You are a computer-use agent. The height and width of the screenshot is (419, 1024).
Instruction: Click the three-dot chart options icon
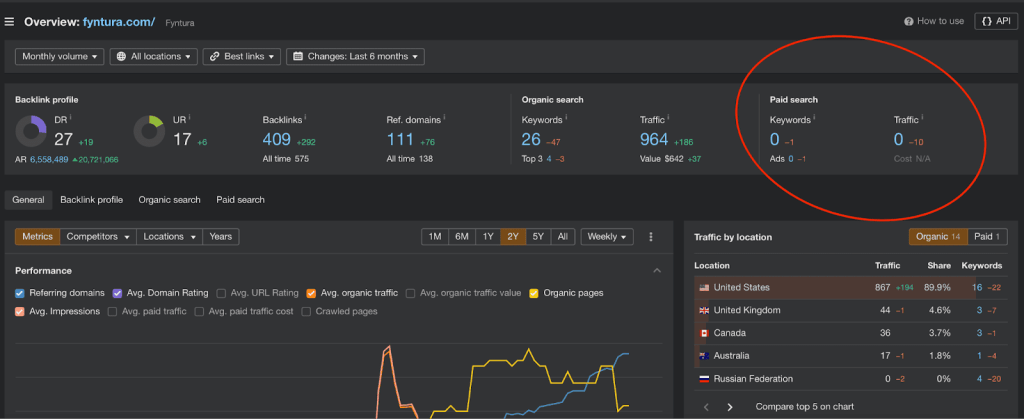[x=651, y=237]
